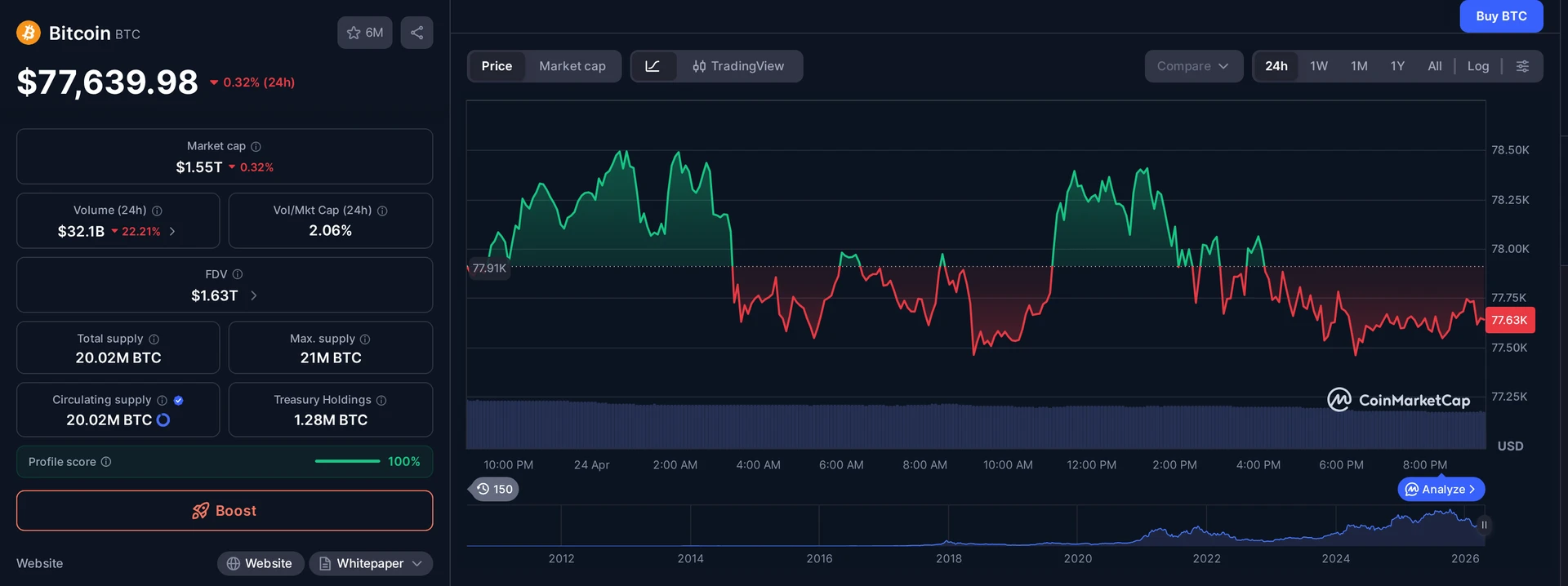Click the 12:00 PM axis label

click(x=1091, y=465)
